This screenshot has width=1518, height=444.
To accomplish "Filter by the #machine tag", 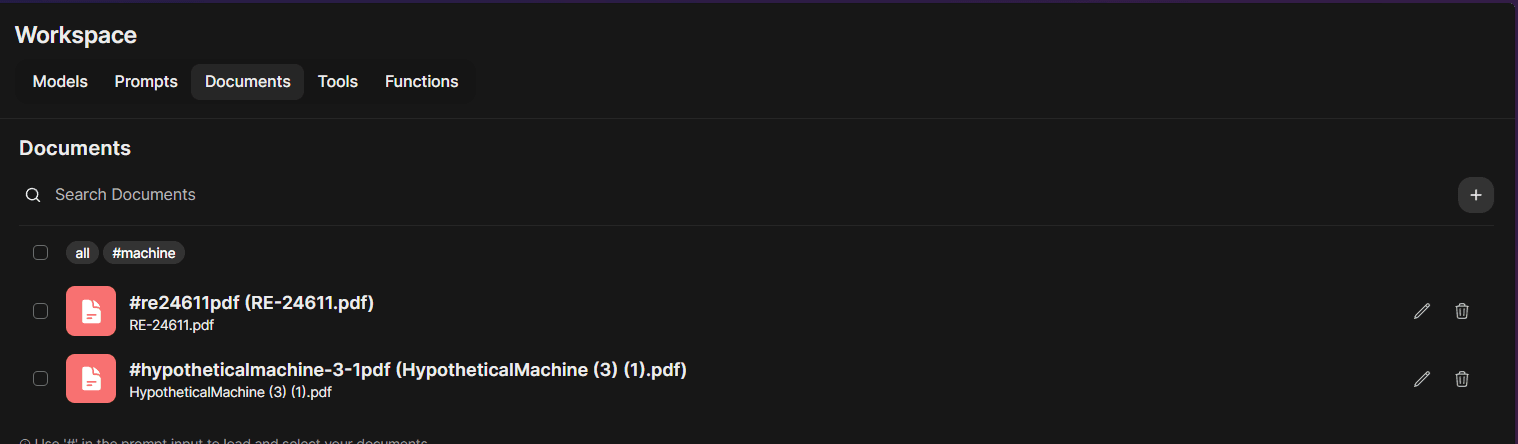I will [x=144, y=253].
